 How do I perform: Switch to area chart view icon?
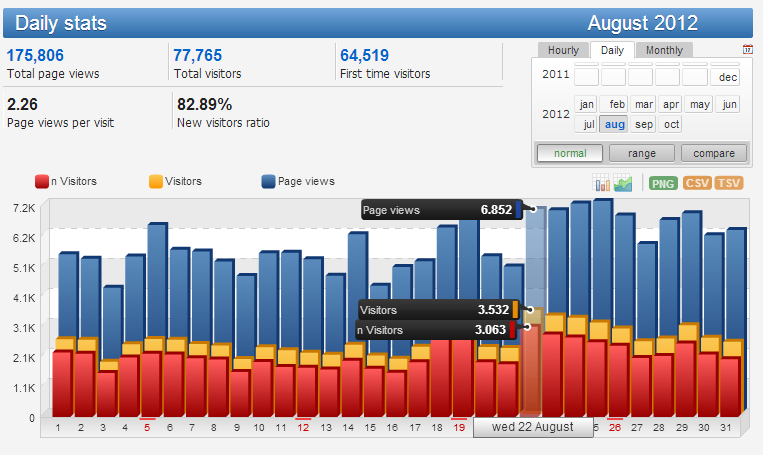[623, 182]
